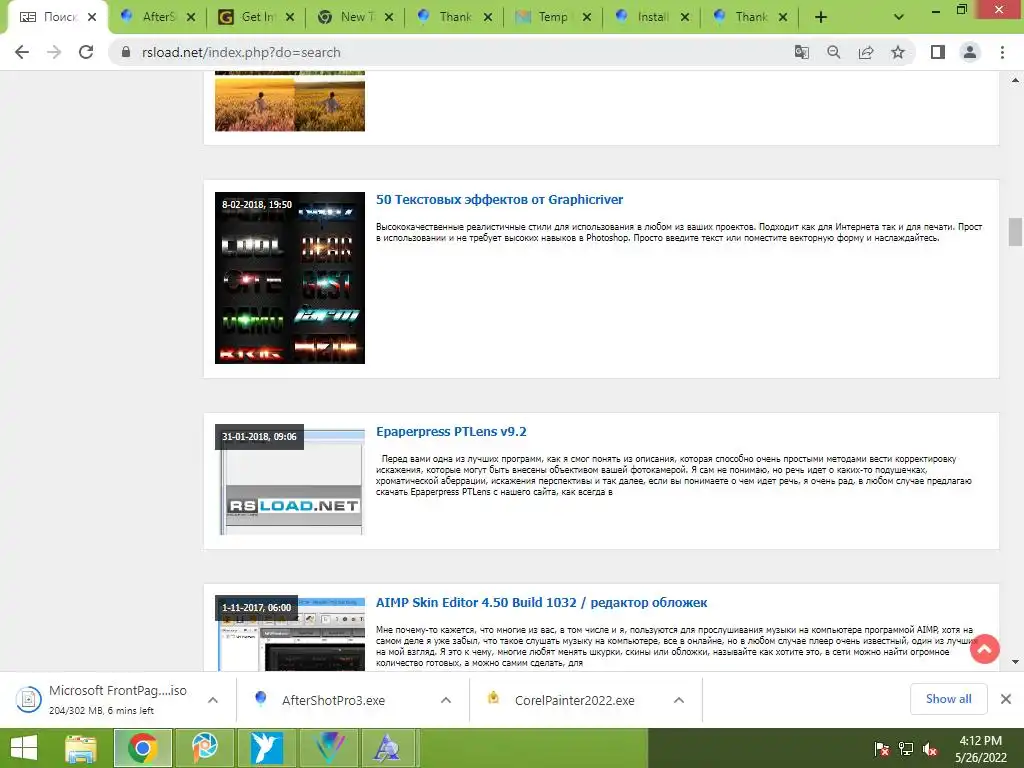Click the scrollbar down arrow

pyautogui.click(x=1015, y=662)
